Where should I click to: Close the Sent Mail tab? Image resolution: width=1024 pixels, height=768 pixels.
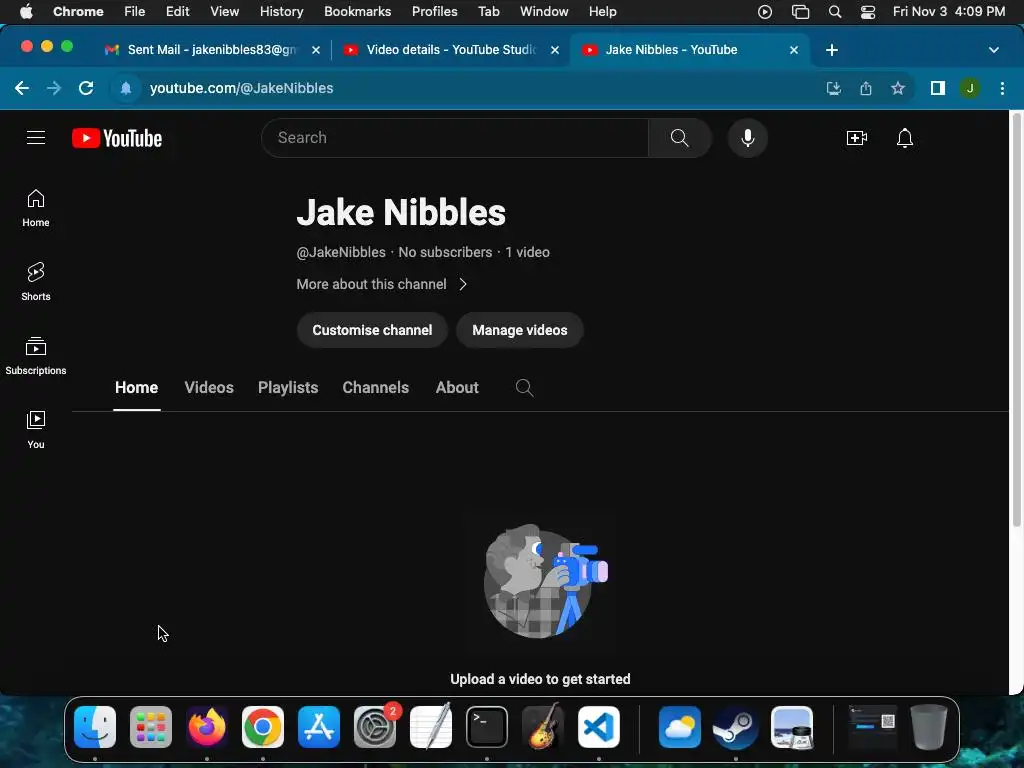[316, 50]
